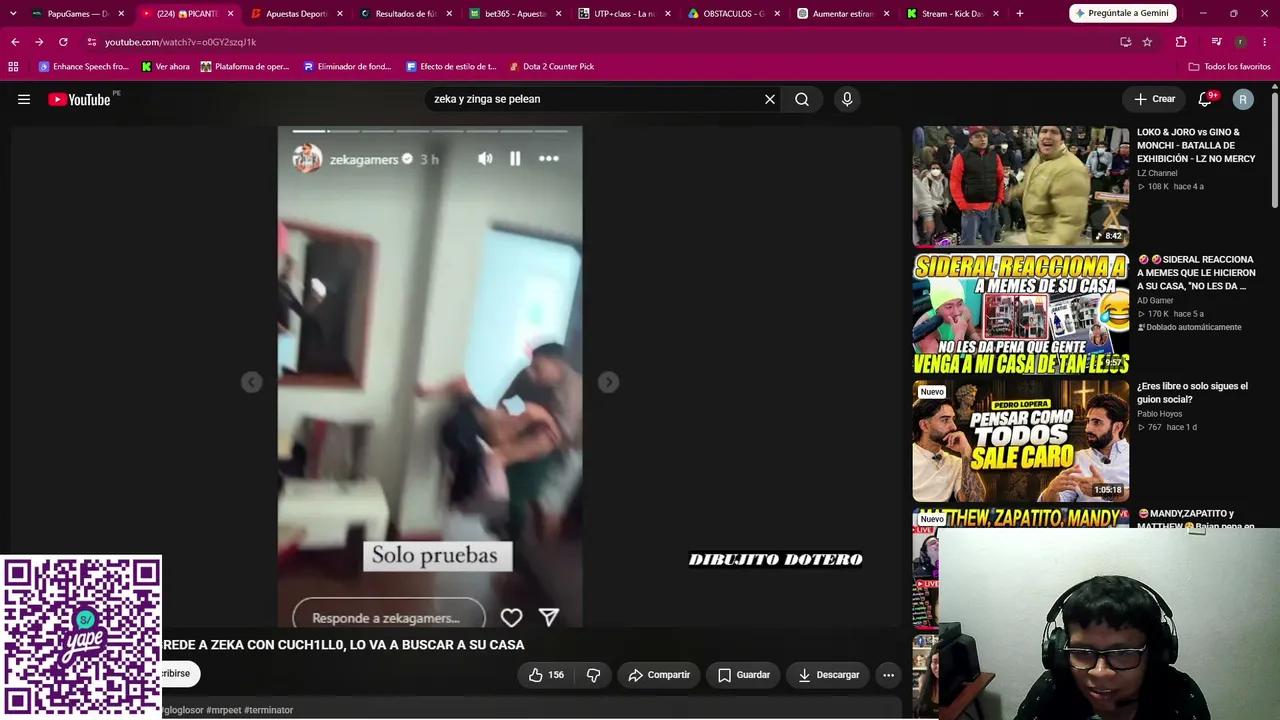Go back in browser history
Image resolution: width=1280 pixels, height=720 pixels.
click(15, 42)
